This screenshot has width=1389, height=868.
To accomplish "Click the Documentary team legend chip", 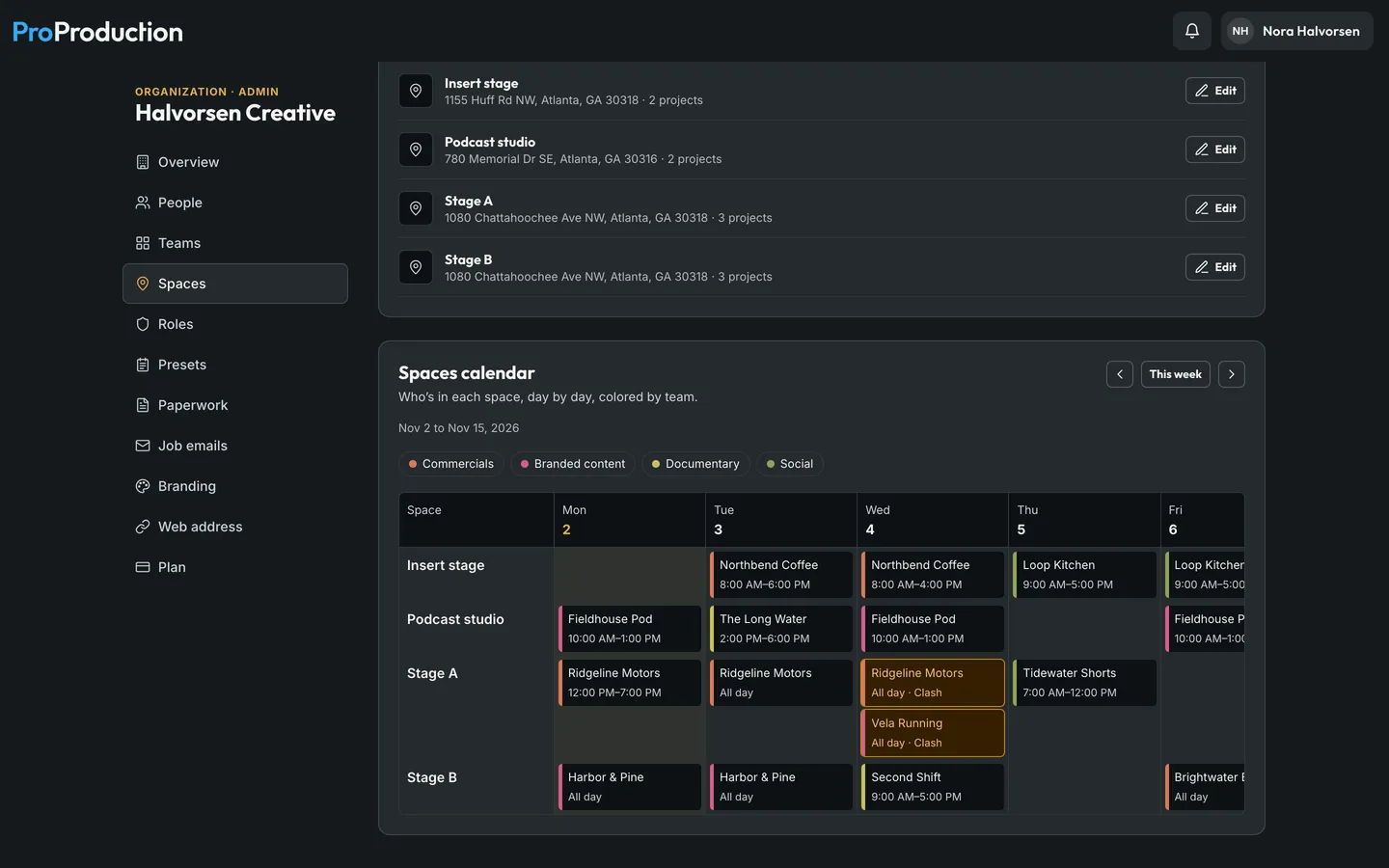I will pyautogui.click(x=695, y=464).
